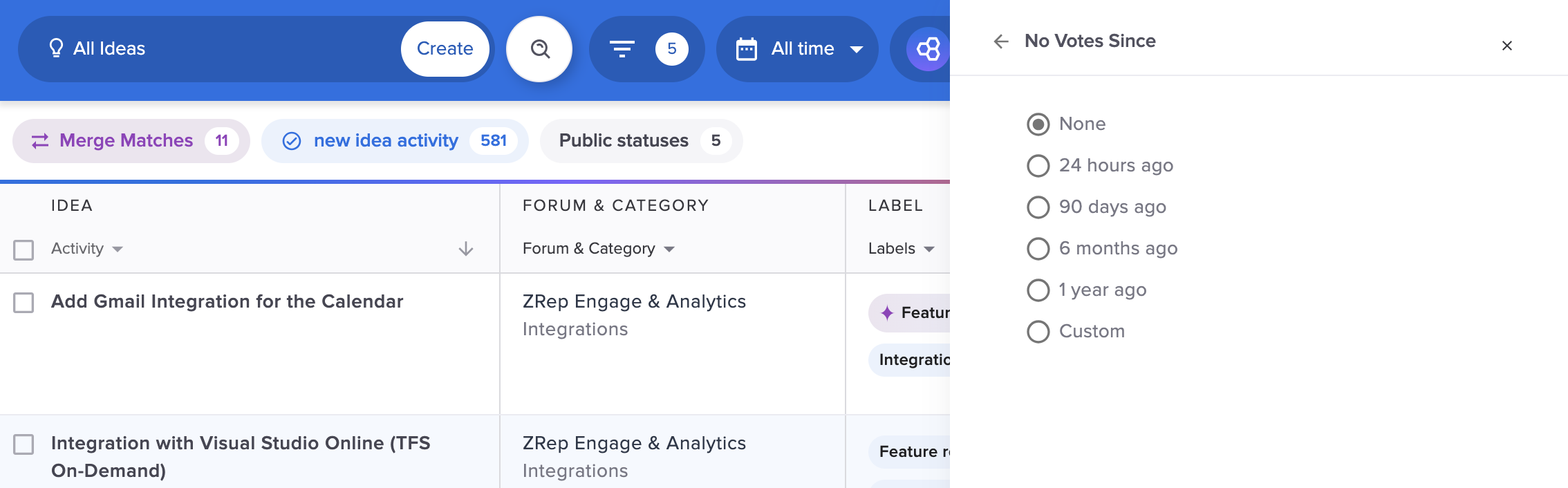Click the Create button
The width and height of the screenshot is (1568, 488).
point(445,49)
